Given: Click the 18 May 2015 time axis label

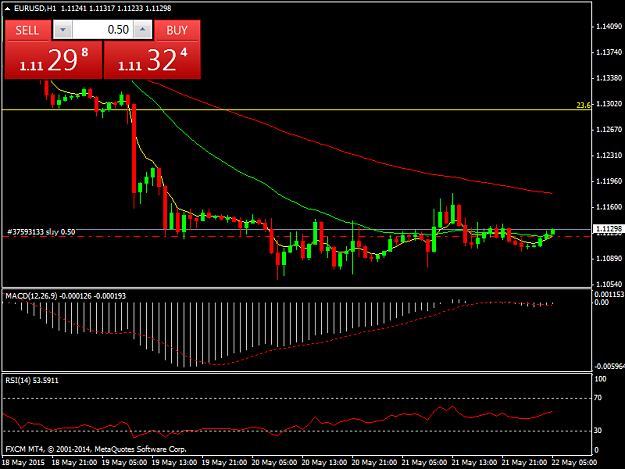Looking at the screenshot, I should (24, 463).
